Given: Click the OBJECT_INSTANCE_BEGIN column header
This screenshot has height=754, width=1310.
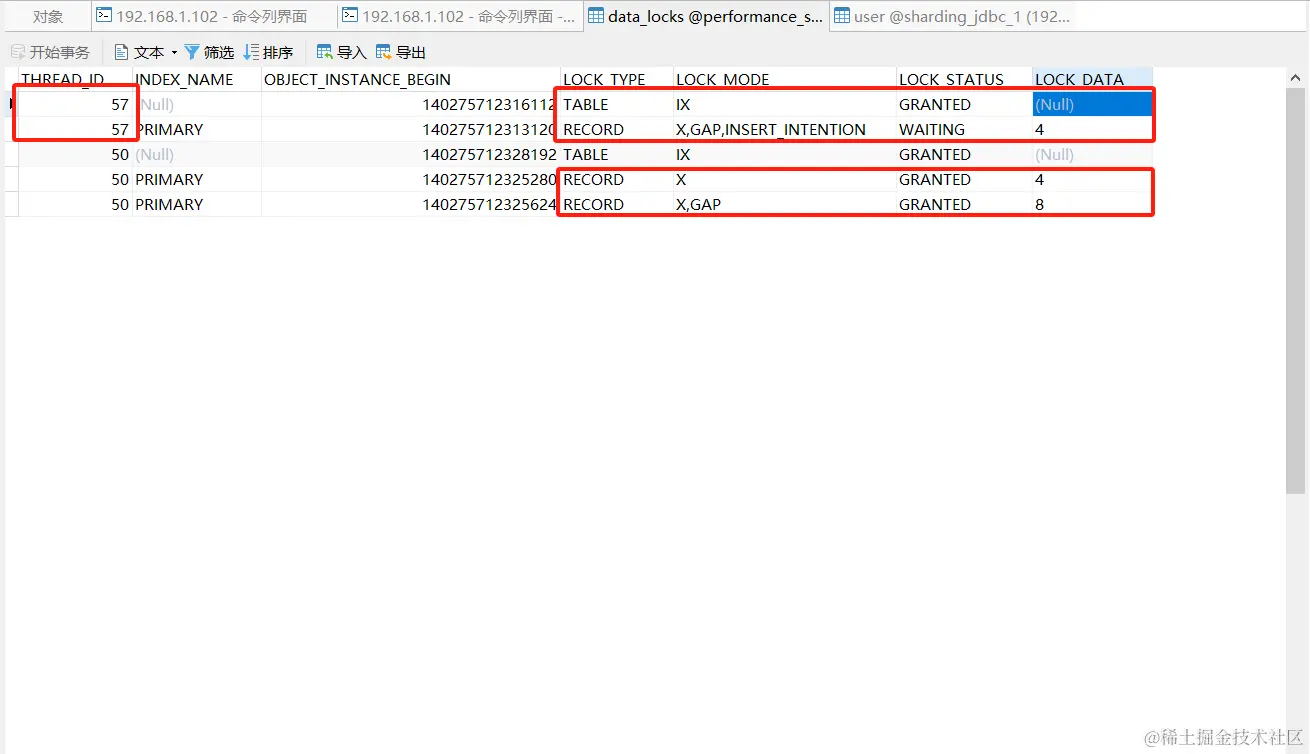Looking at the screenshot, I should coord(411,79).
